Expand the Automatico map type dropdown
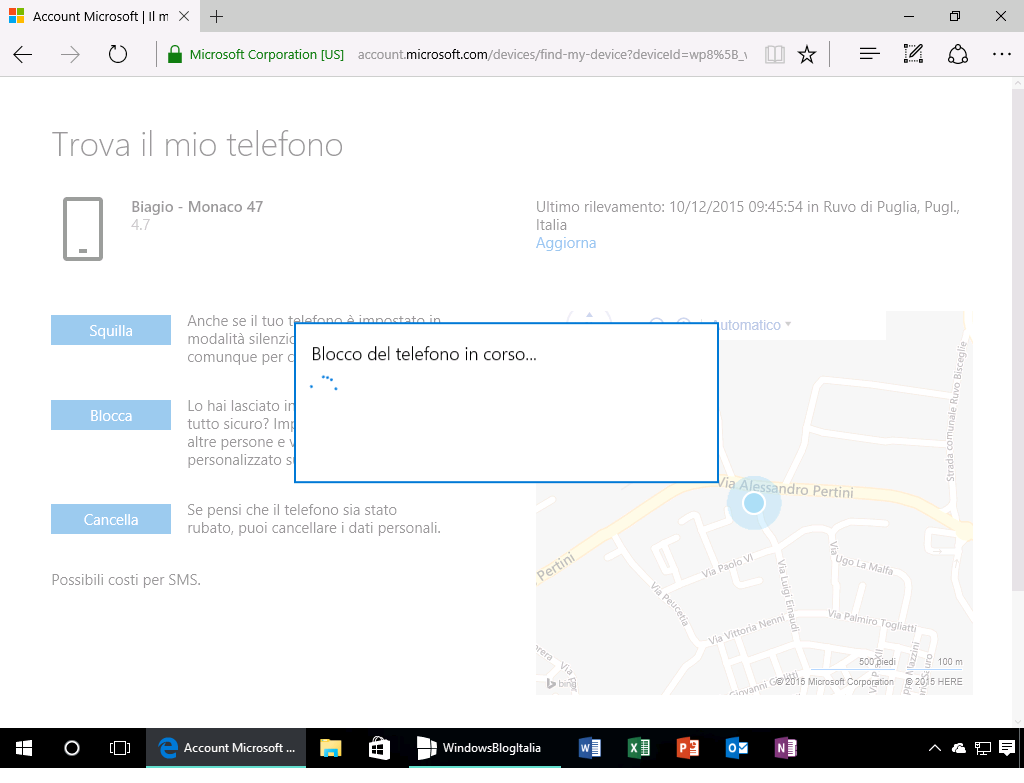This screenshot has width=1024, height=783. point(752,325)
